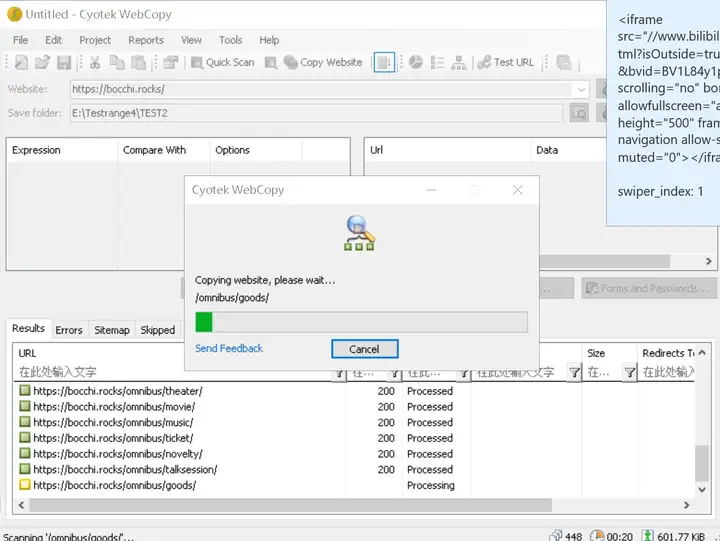Select the omnibus/novelty/ result row
The height and width of the screenshot is (541, 720).
[x=354, y=454]
